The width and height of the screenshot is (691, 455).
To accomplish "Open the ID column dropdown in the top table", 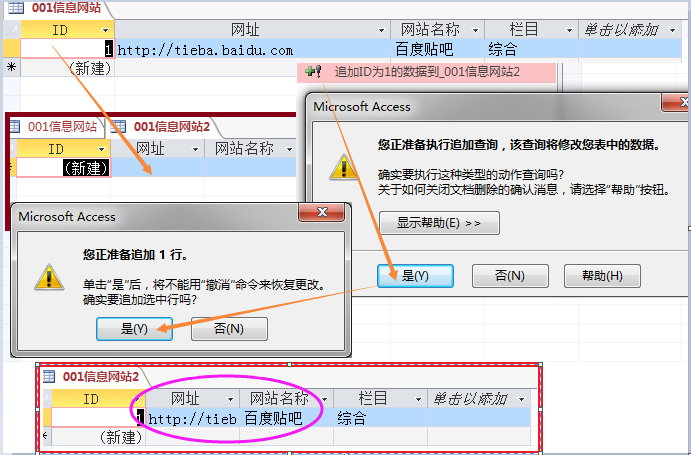I will 105,30.
